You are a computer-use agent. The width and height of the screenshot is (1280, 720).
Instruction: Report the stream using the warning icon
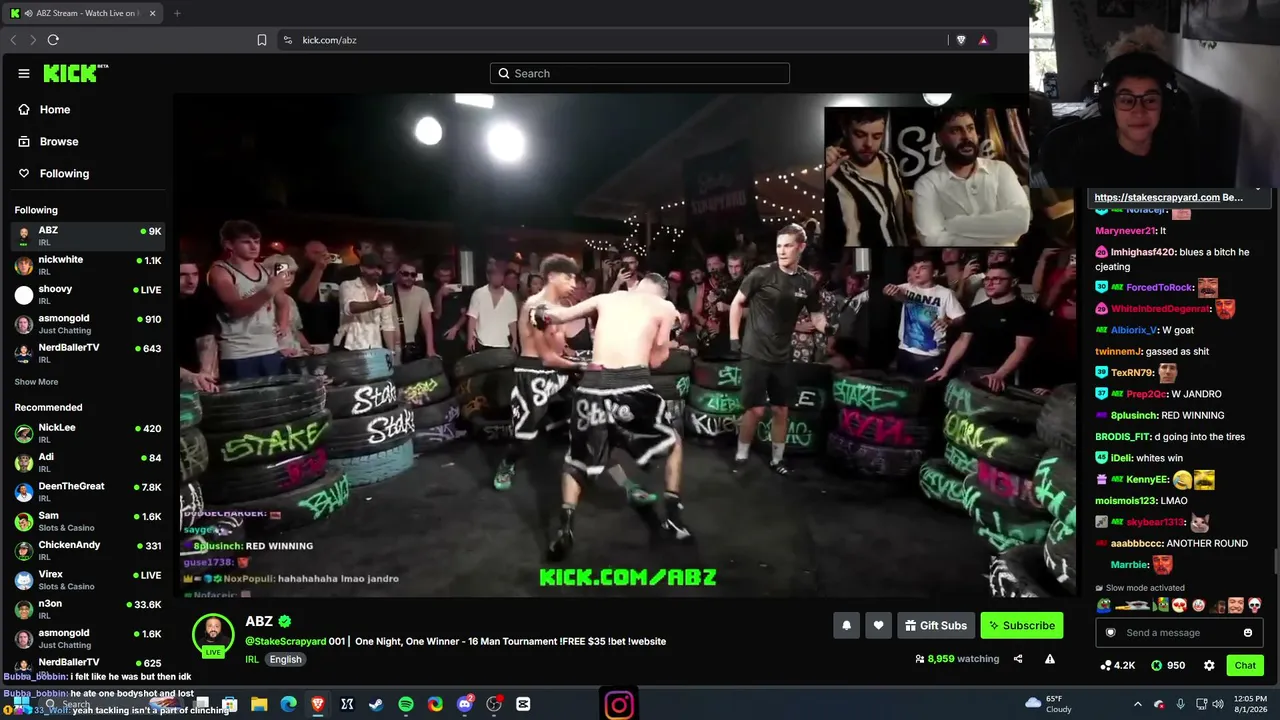pyautogui.click(x=1050, y=659)
